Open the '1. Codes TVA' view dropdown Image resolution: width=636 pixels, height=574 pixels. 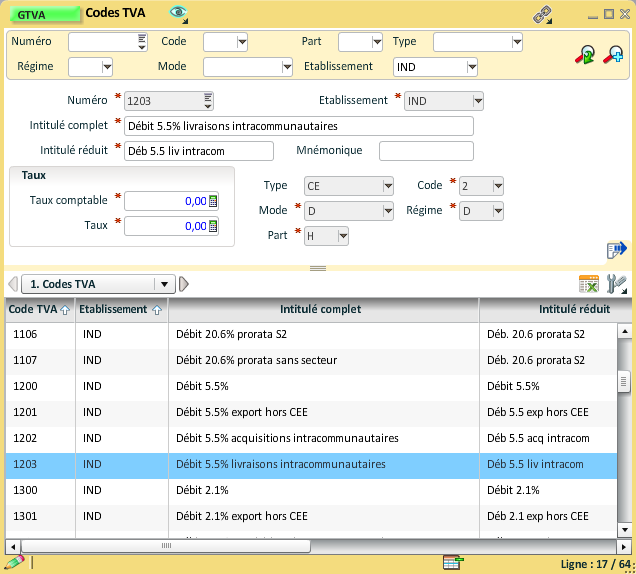165,284
